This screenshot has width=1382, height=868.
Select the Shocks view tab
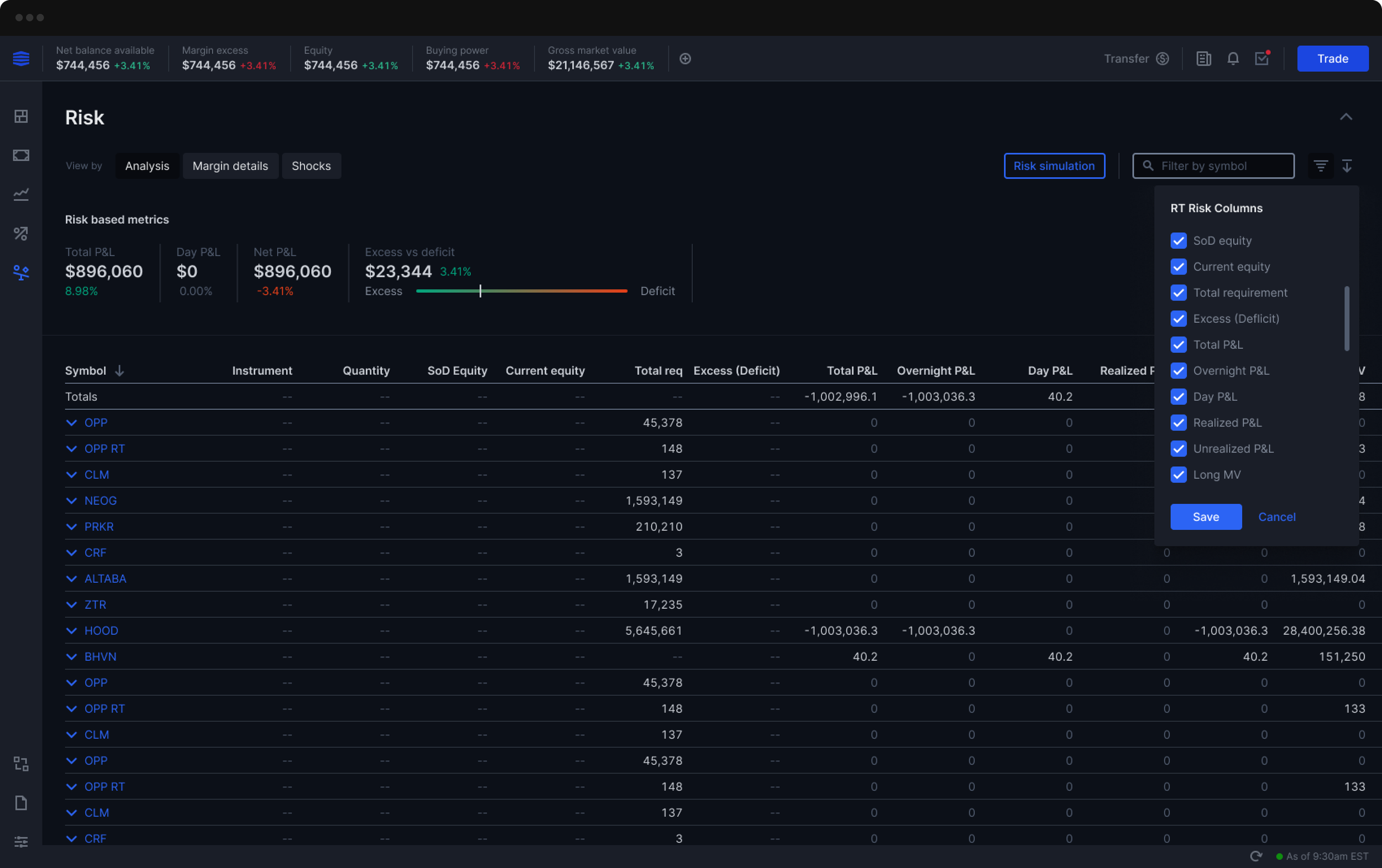pyautogui.click(x=311, y=166)
